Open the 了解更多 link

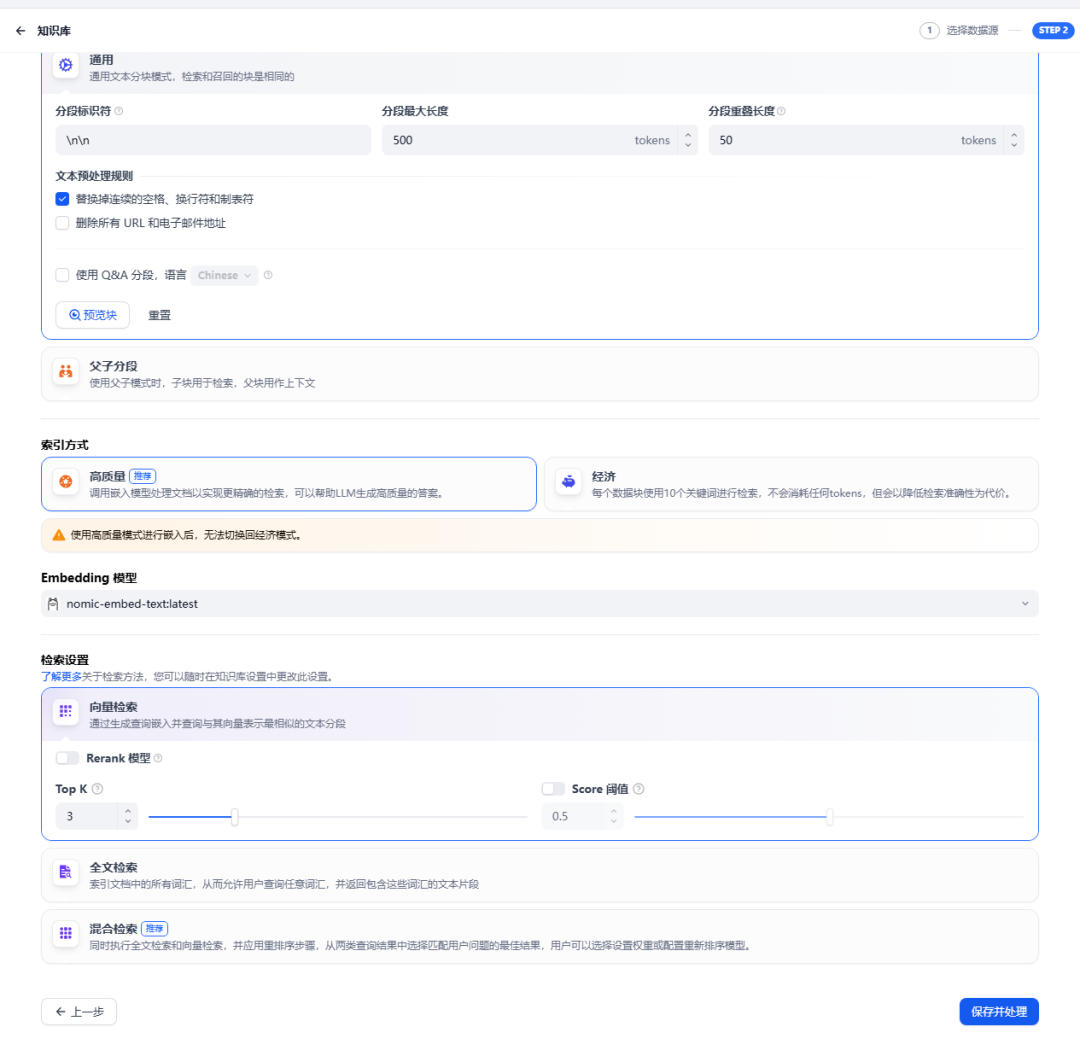pyautogui.click(x=61, y=676)
